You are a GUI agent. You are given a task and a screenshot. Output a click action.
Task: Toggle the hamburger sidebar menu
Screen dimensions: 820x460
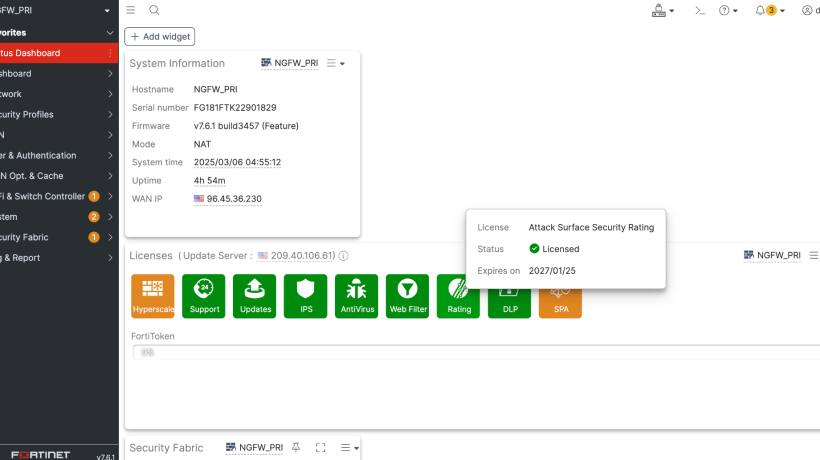pos(131,10)
